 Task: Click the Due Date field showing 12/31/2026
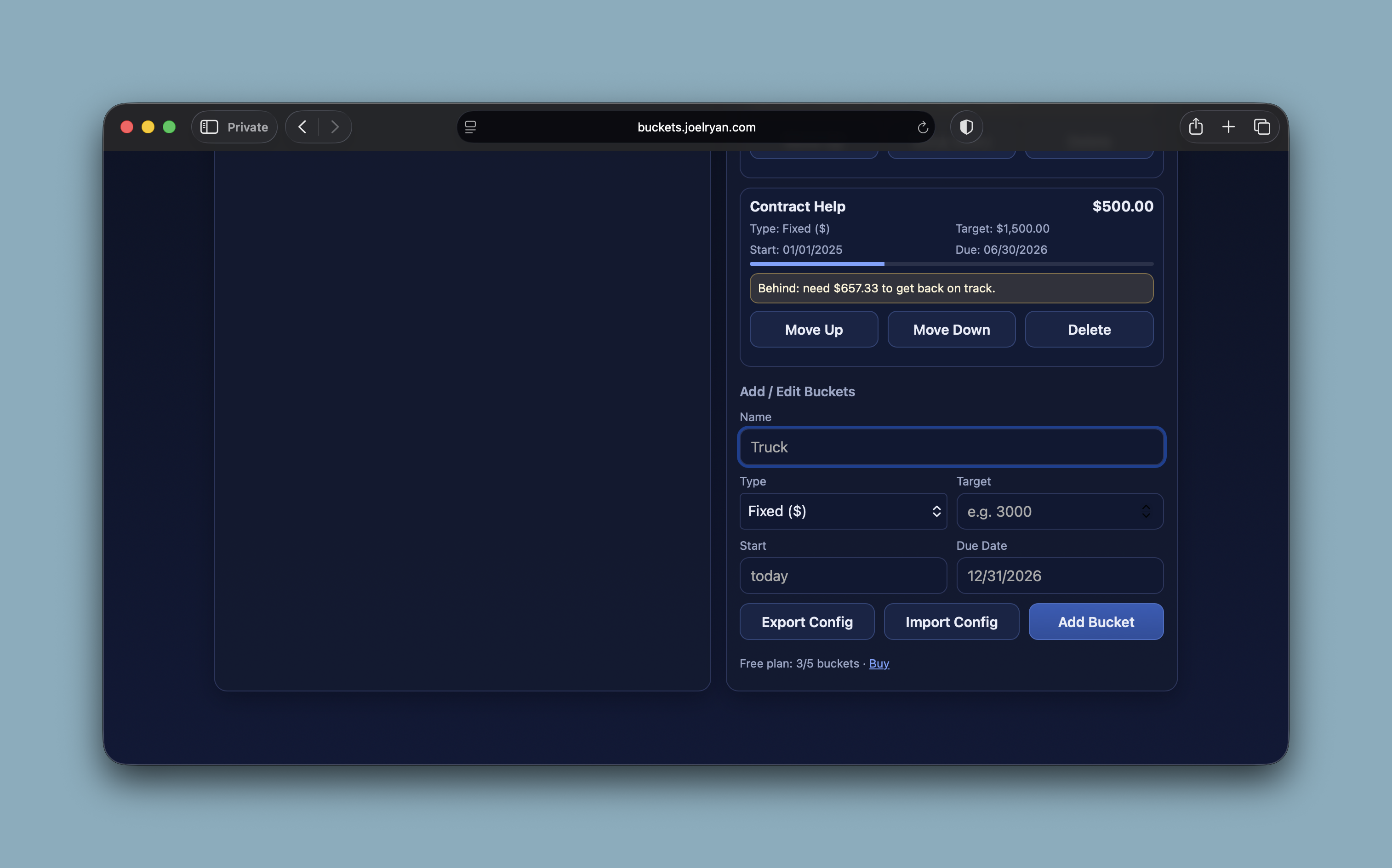point(1059,576)
